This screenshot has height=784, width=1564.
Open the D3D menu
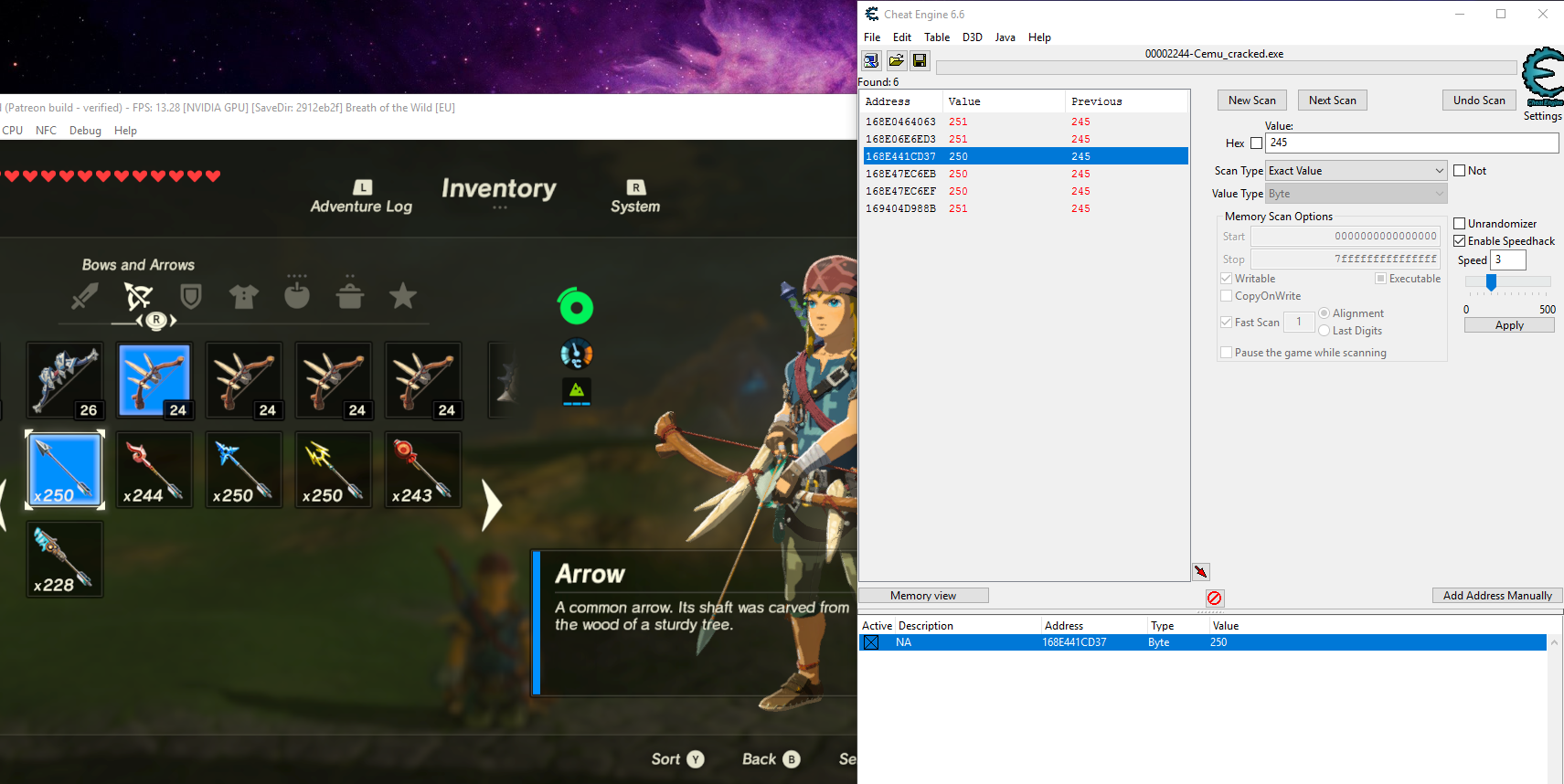(x=973, y=37)
